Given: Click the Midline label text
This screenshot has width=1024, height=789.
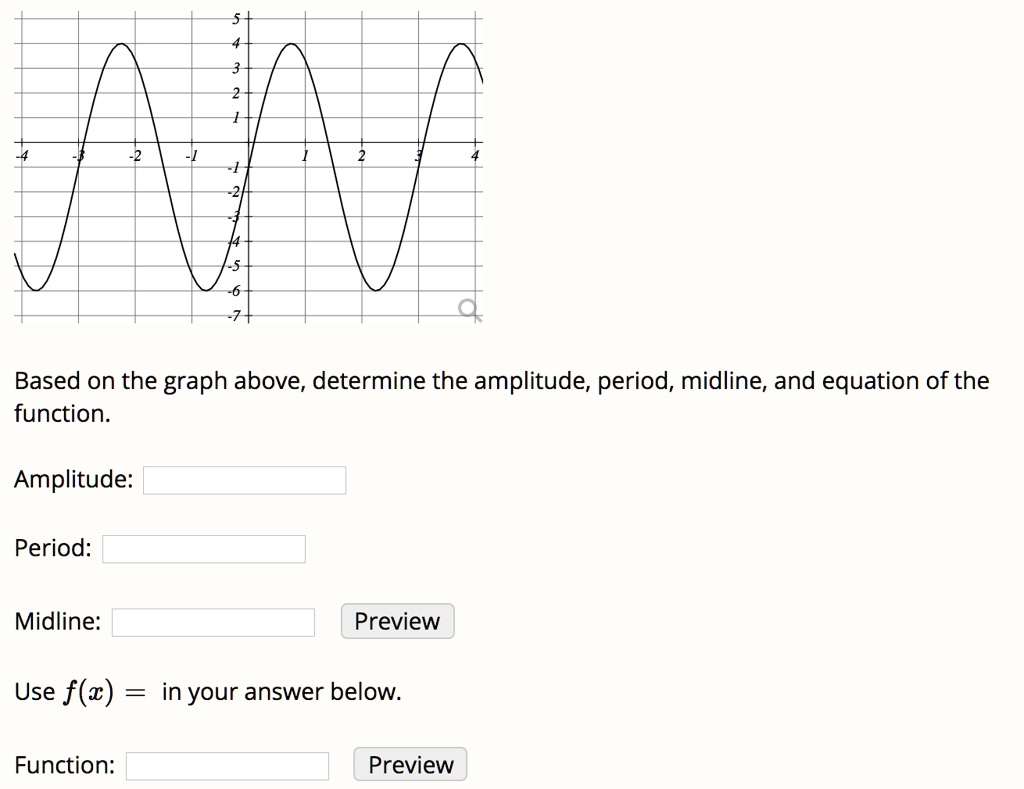Looking at the screenshot, I should tap(57, 620).
